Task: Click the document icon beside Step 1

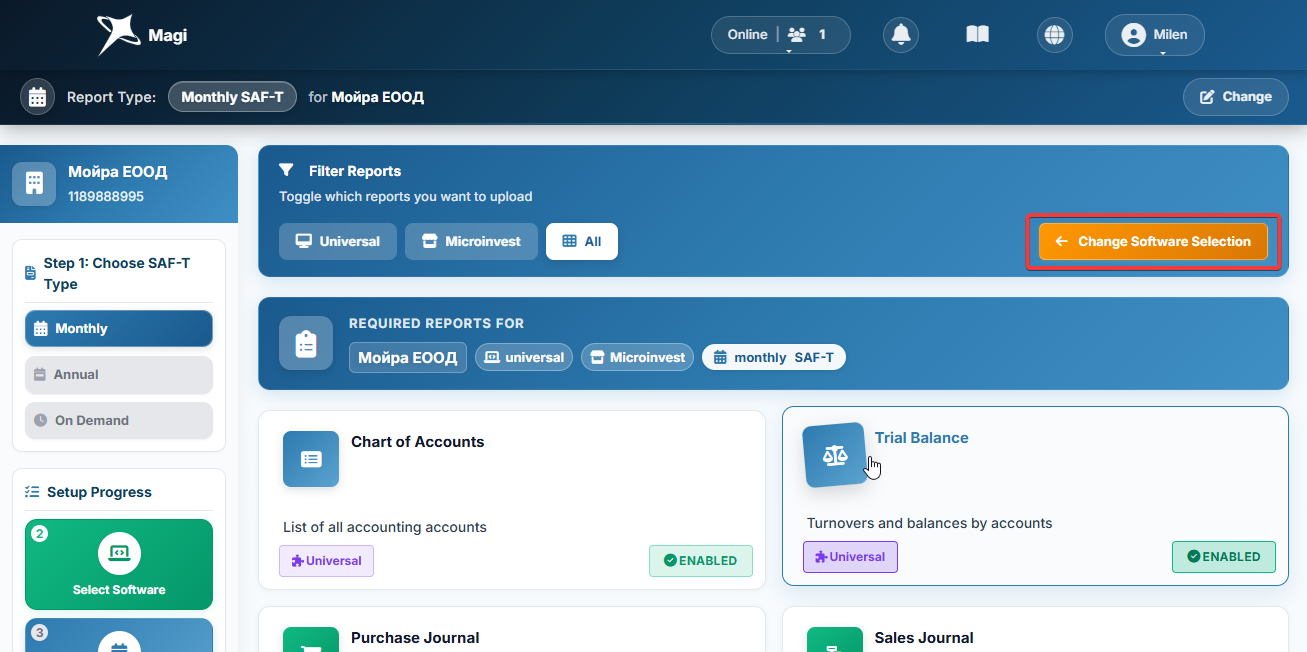Action: pos(31,273)
